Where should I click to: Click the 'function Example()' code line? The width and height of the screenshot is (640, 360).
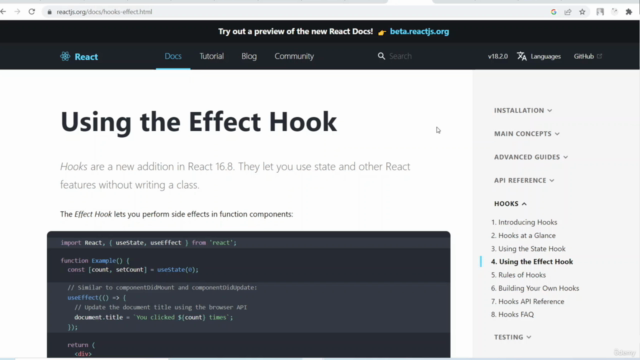click(95, 260)
